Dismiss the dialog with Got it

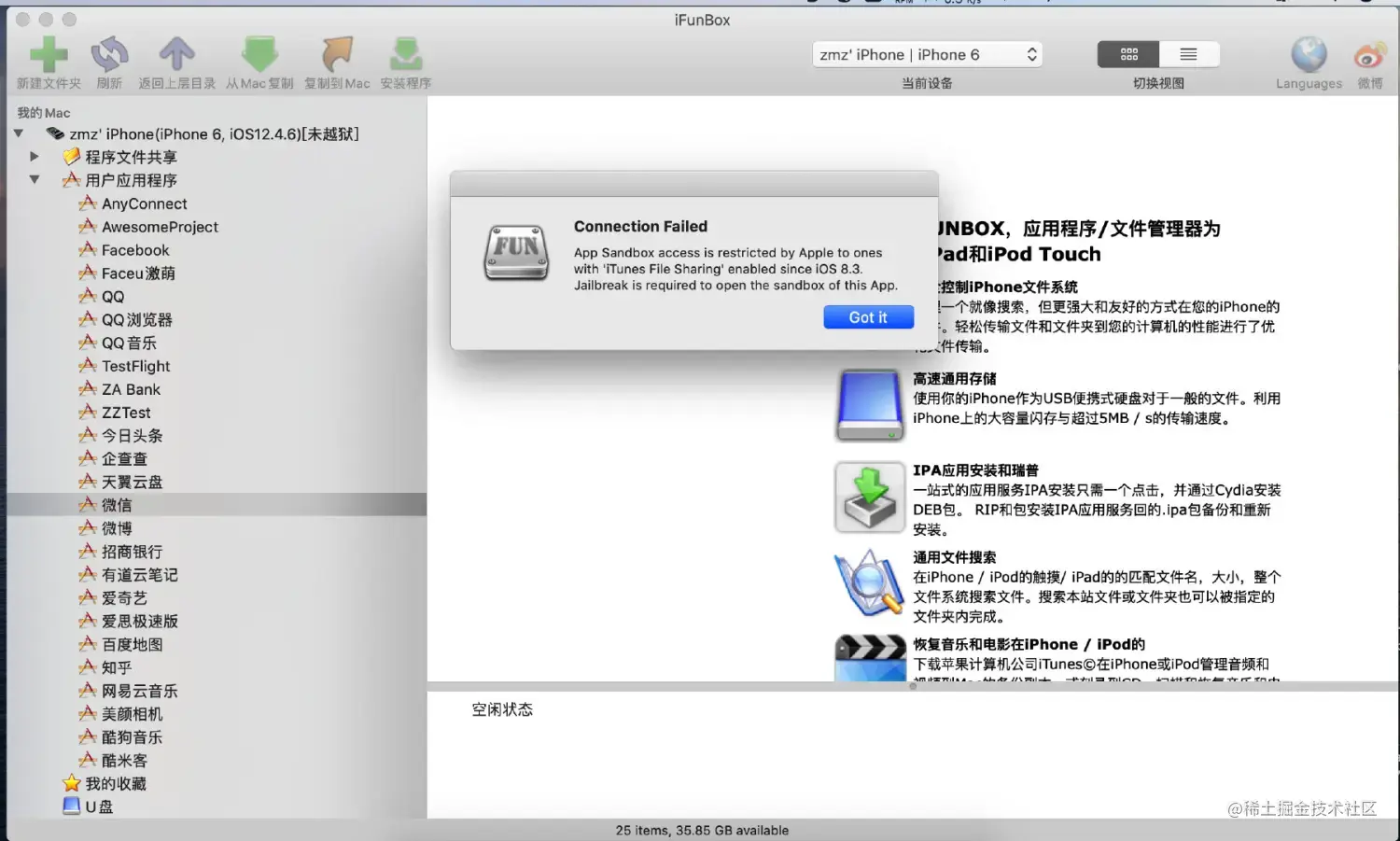[x=868, y=317]
